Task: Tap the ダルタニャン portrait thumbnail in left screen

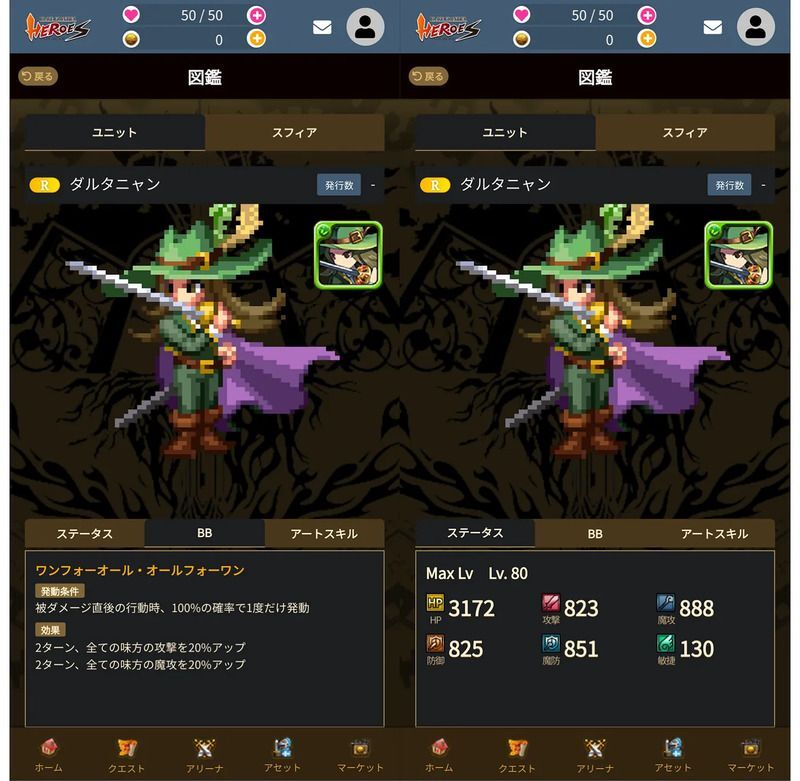Action: point(348,255)
